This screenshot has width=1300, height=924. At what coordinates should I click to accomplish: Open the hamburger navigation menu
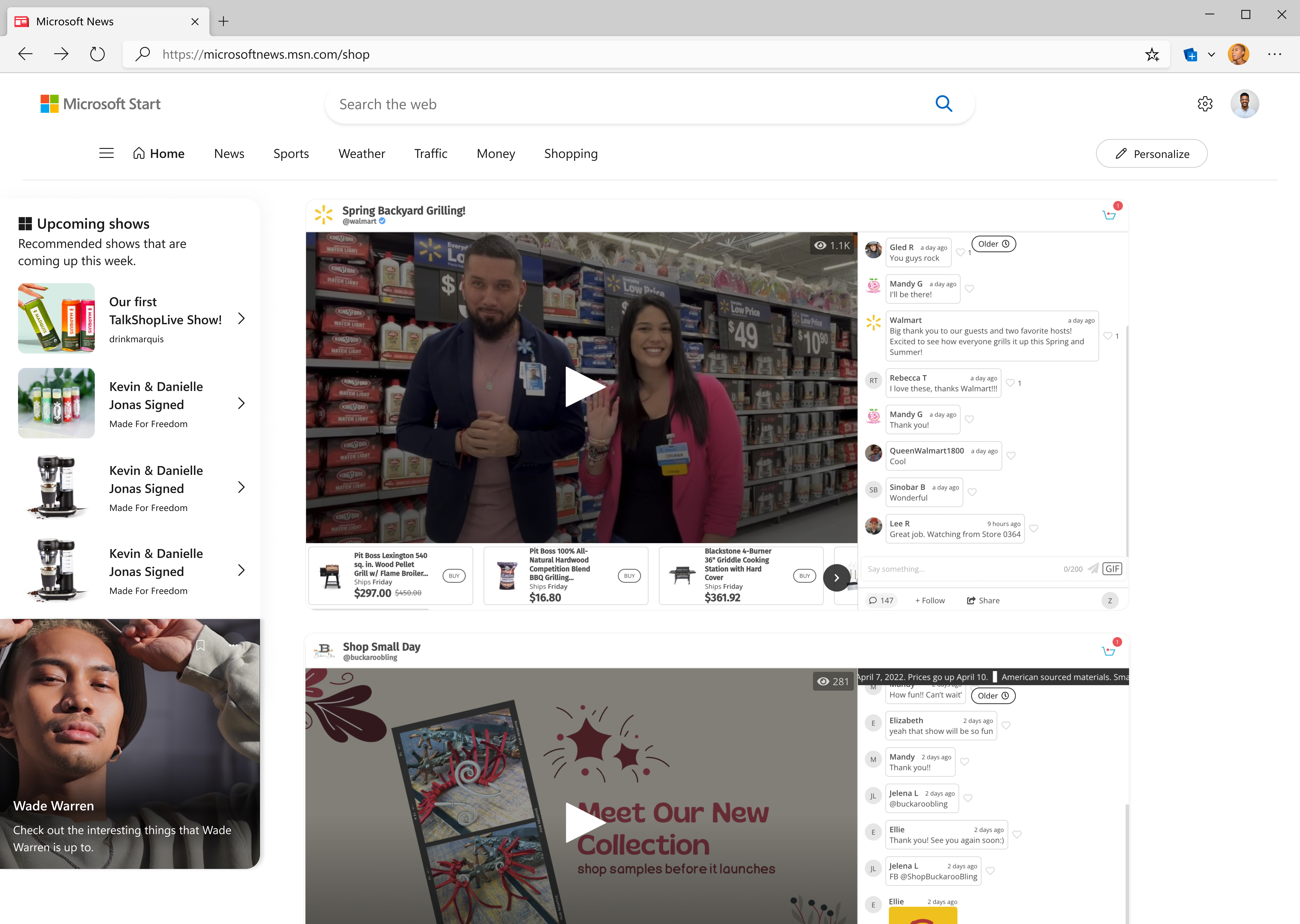point(107,153)
